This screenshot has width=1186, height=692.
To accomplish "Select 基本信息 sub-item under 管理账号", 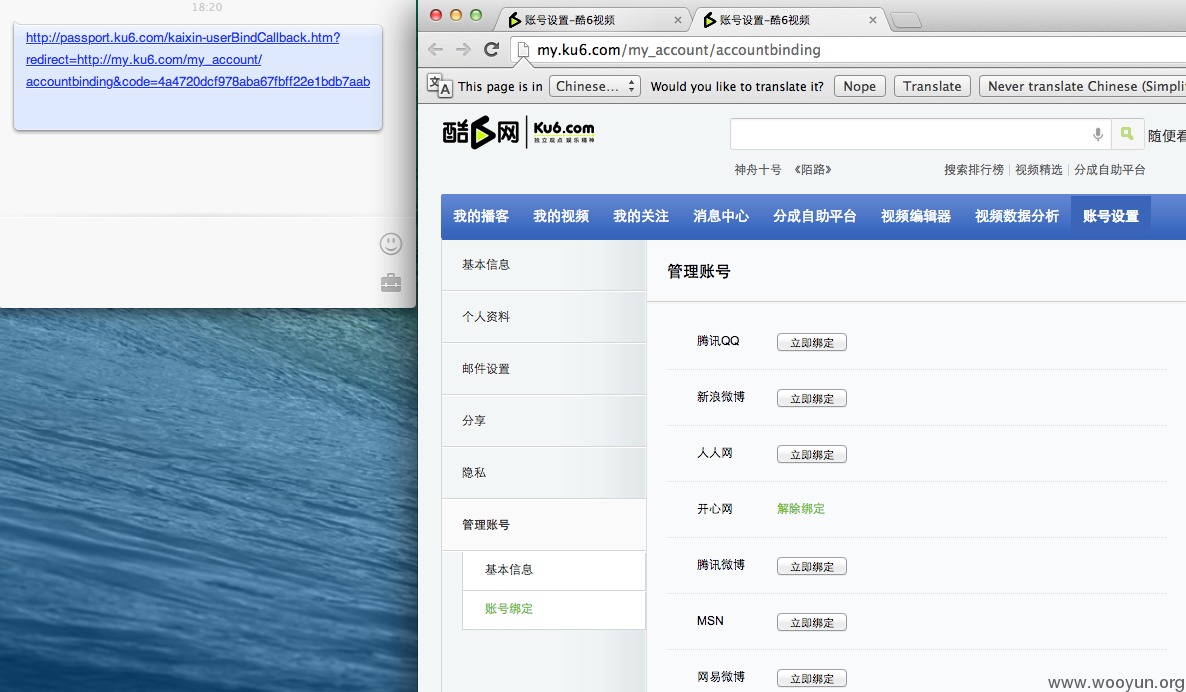I will click(554, 570).
